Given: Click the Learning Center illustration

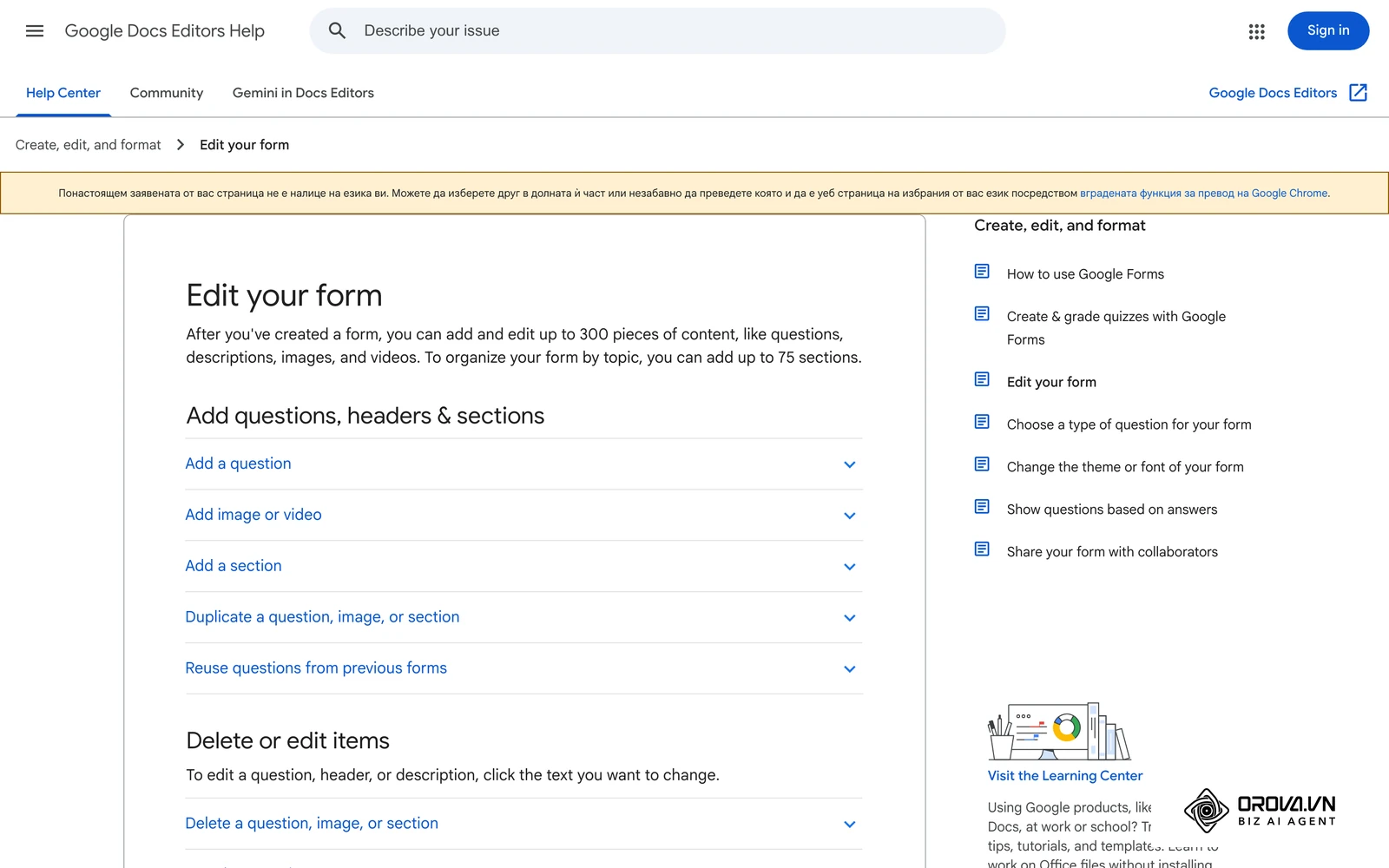Looking at the screenshot, I should point(1059,732).
